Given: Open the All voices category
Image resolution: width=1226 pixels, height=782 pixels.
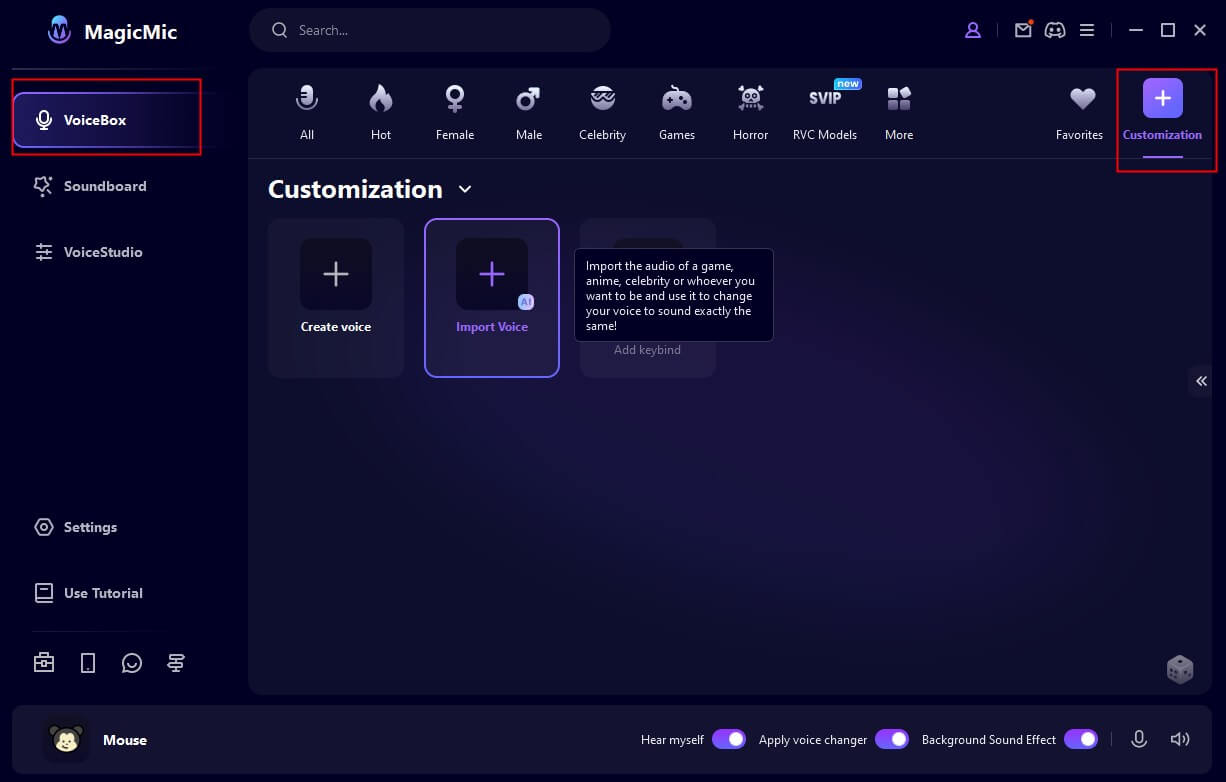Looking at the screenshot, I should click(307, 112).
